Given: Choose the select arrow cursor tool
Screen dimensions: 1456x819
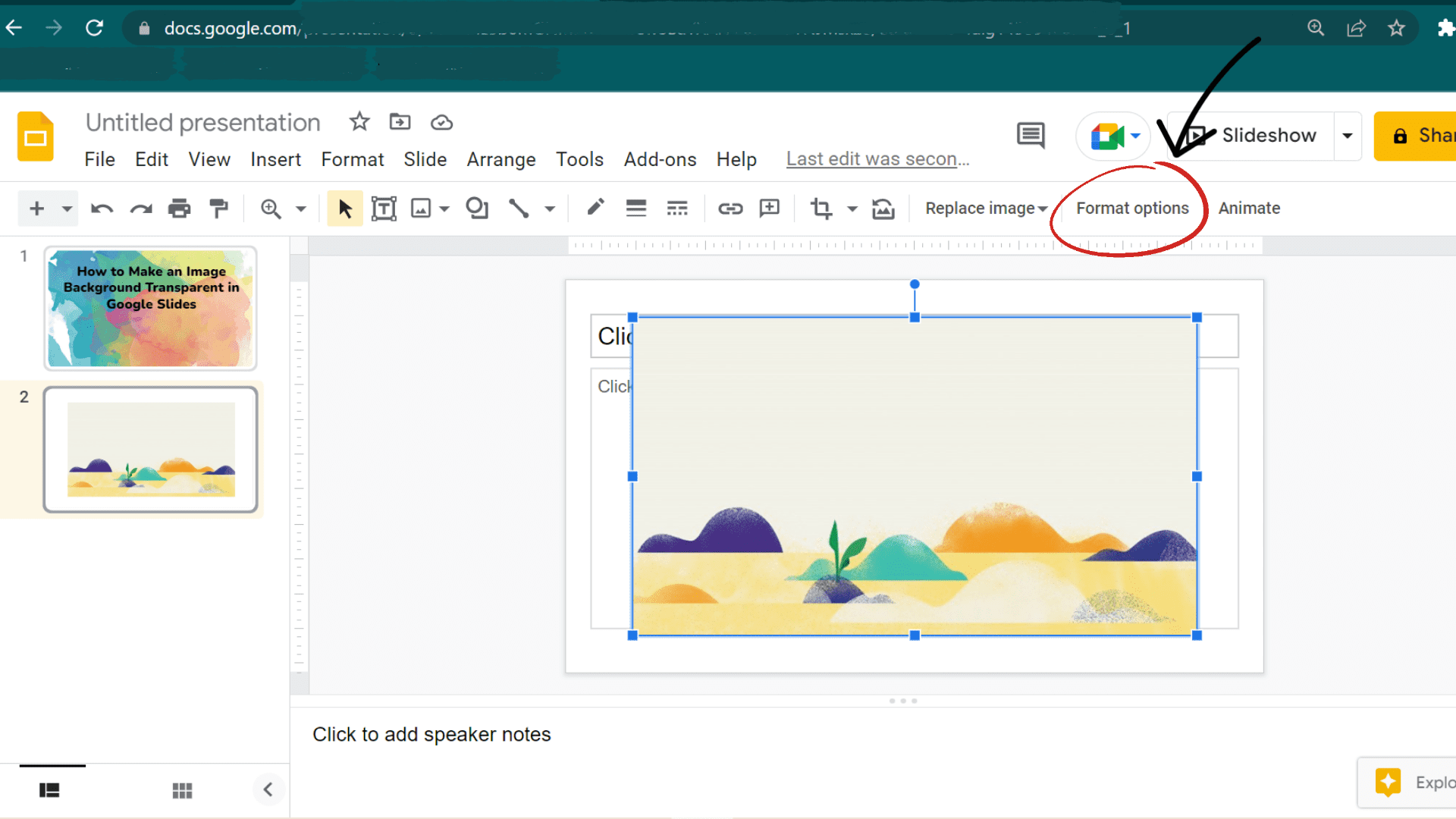Looking at the screenshot, I should pyautogui.click(x=345, y=208).
